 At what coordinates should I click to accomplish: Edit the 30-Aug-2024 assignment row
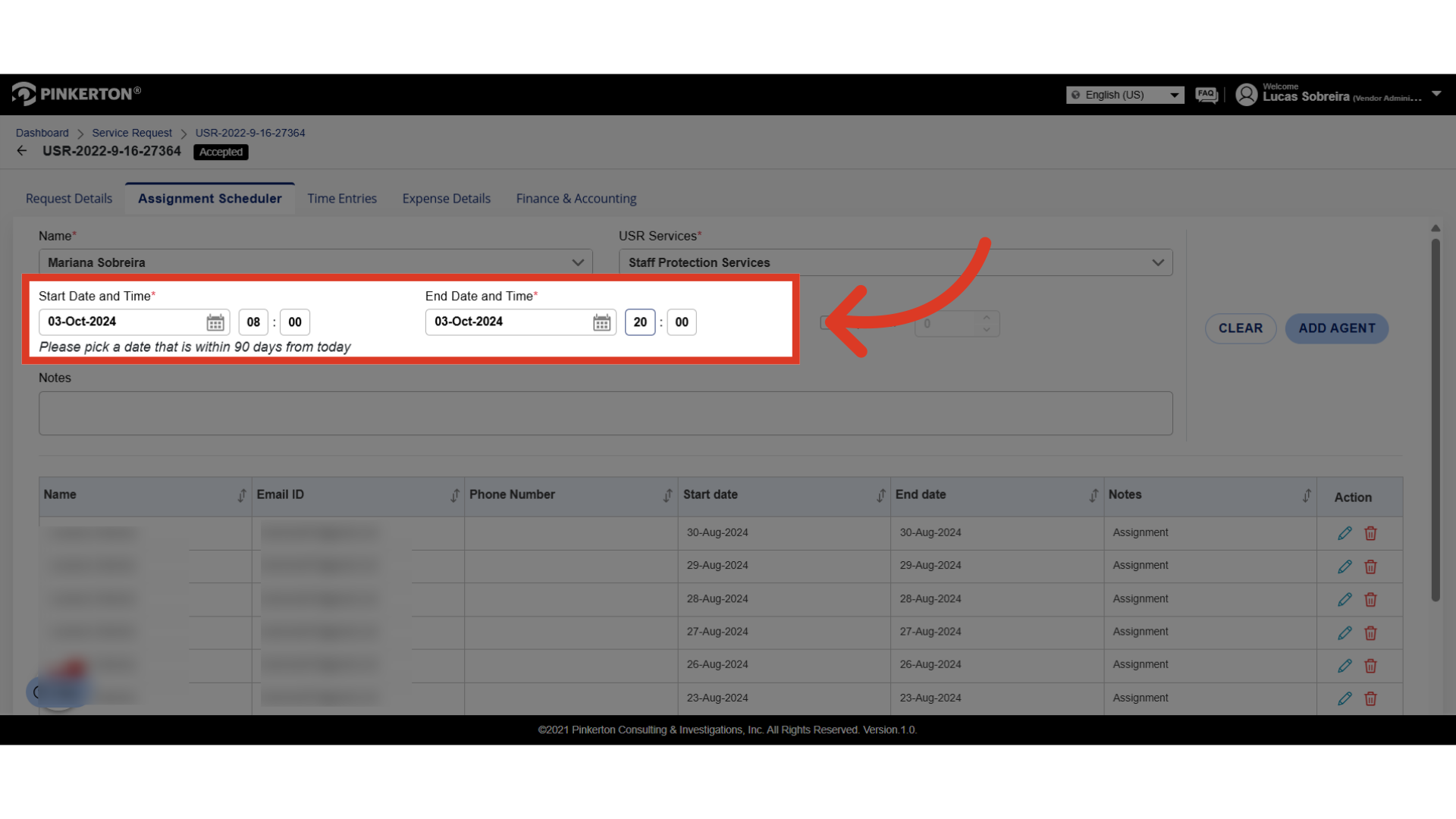[1345, 533]
